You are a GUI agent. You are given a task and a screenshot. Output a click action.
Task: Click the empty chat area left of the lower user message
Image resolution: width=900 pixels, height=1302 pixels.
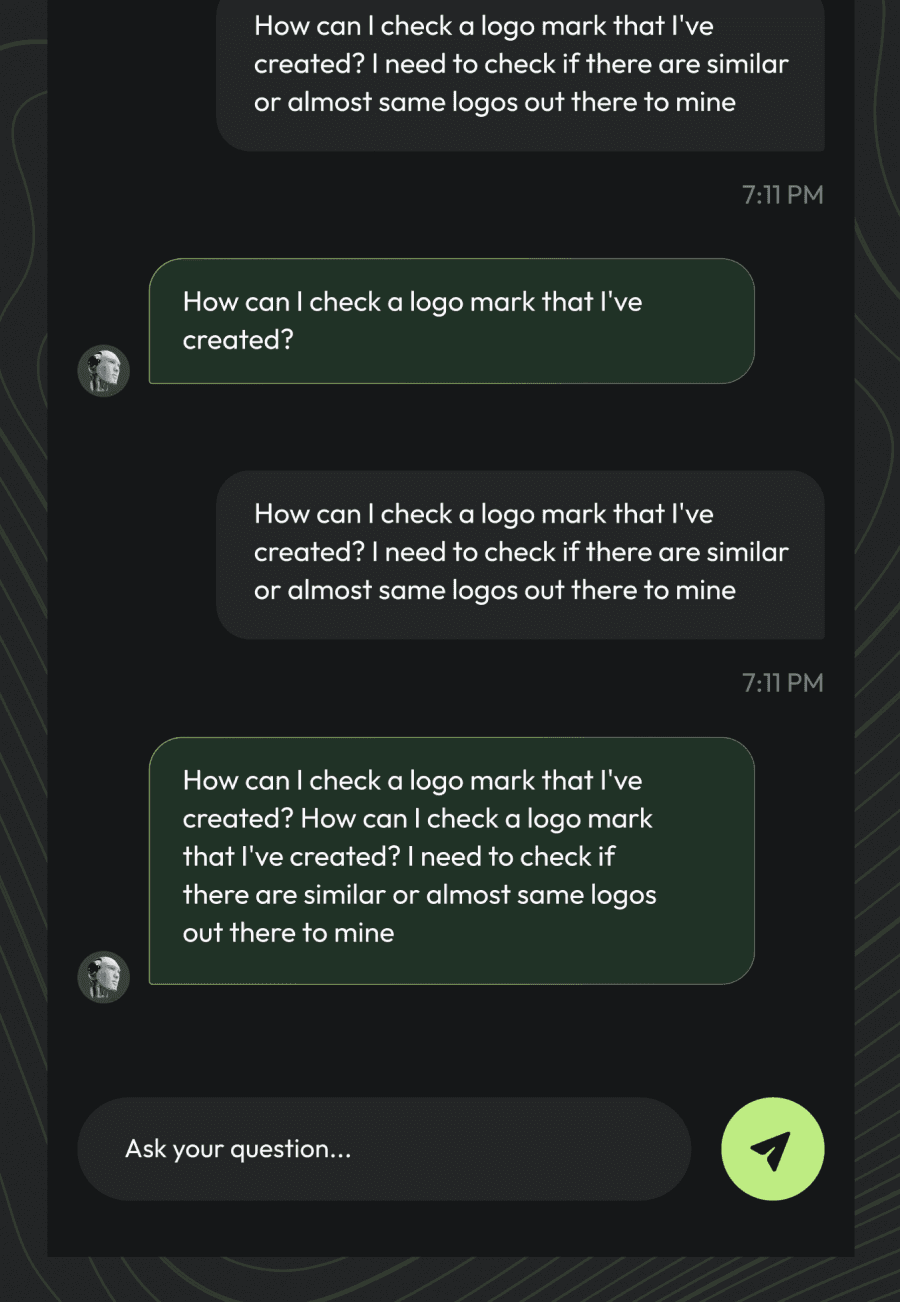pos(130,555)
